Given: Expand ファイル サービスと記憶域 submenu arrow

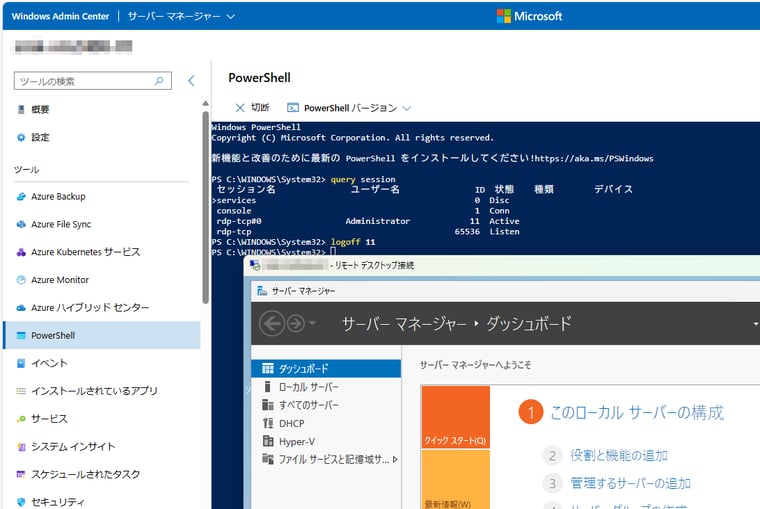Looking at the screenshot, I should [396, 460].
